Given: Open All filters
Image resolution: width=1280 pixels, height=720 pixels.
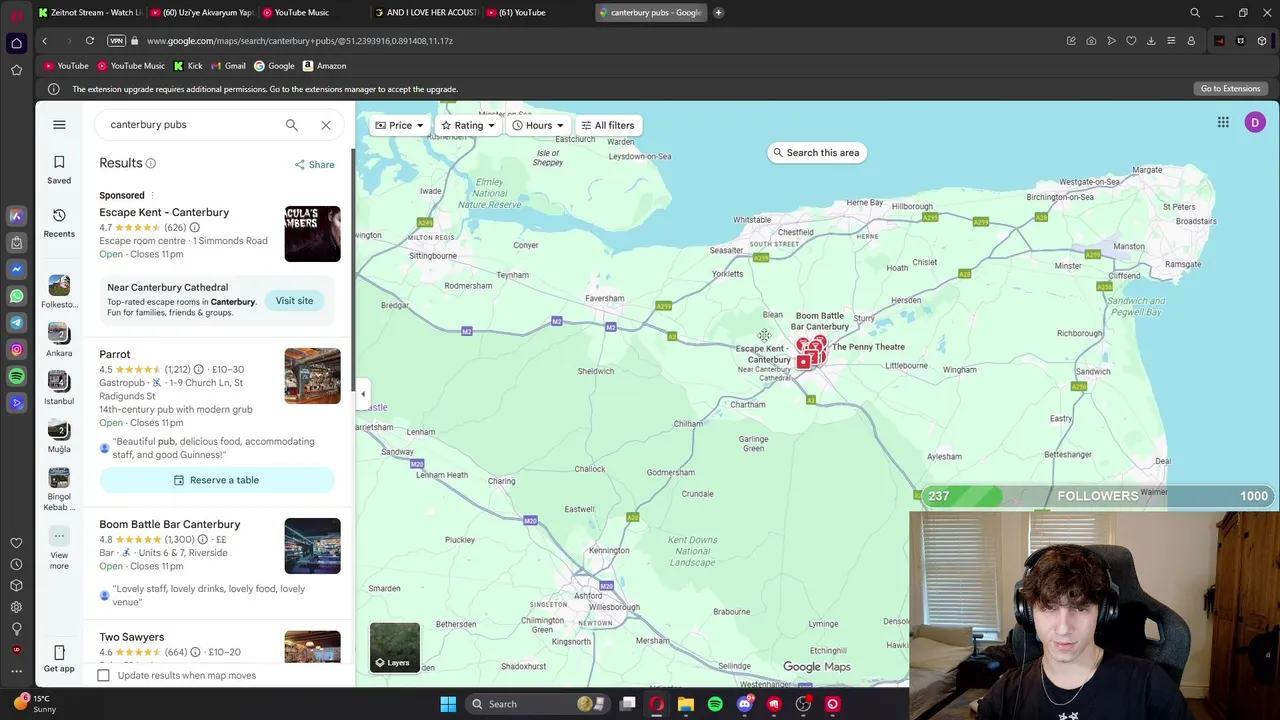Looking at the screenshot, I should coord(607,125).
